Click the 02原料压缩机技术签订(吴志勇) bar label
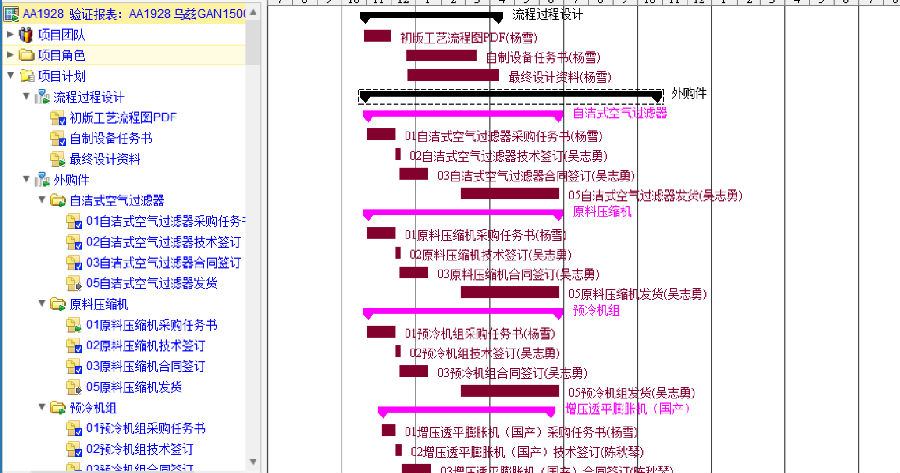The width and height of the screenshot is (900, 473). (x=490, y=255)
